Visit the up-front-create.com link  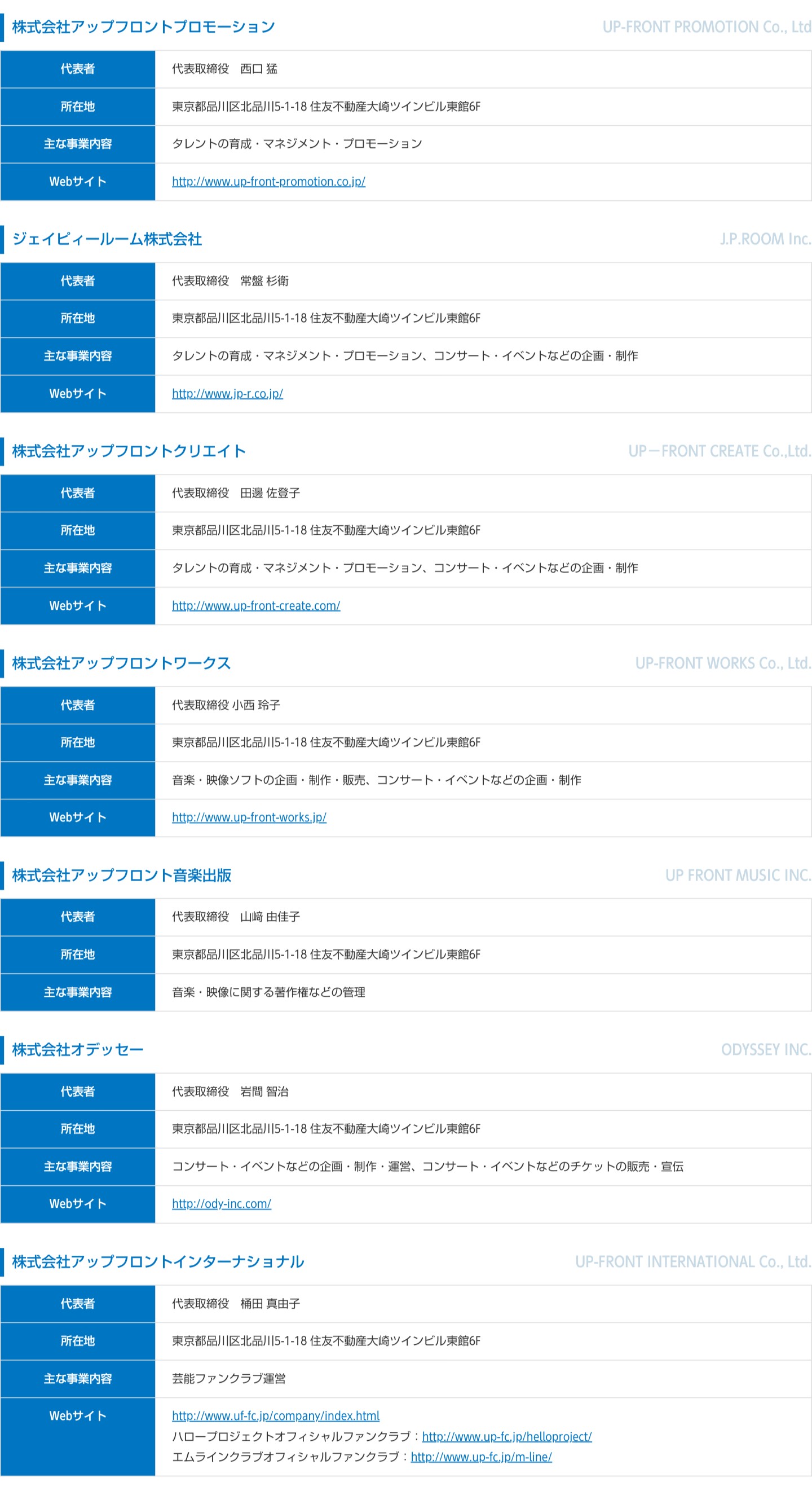pos(256,605)
